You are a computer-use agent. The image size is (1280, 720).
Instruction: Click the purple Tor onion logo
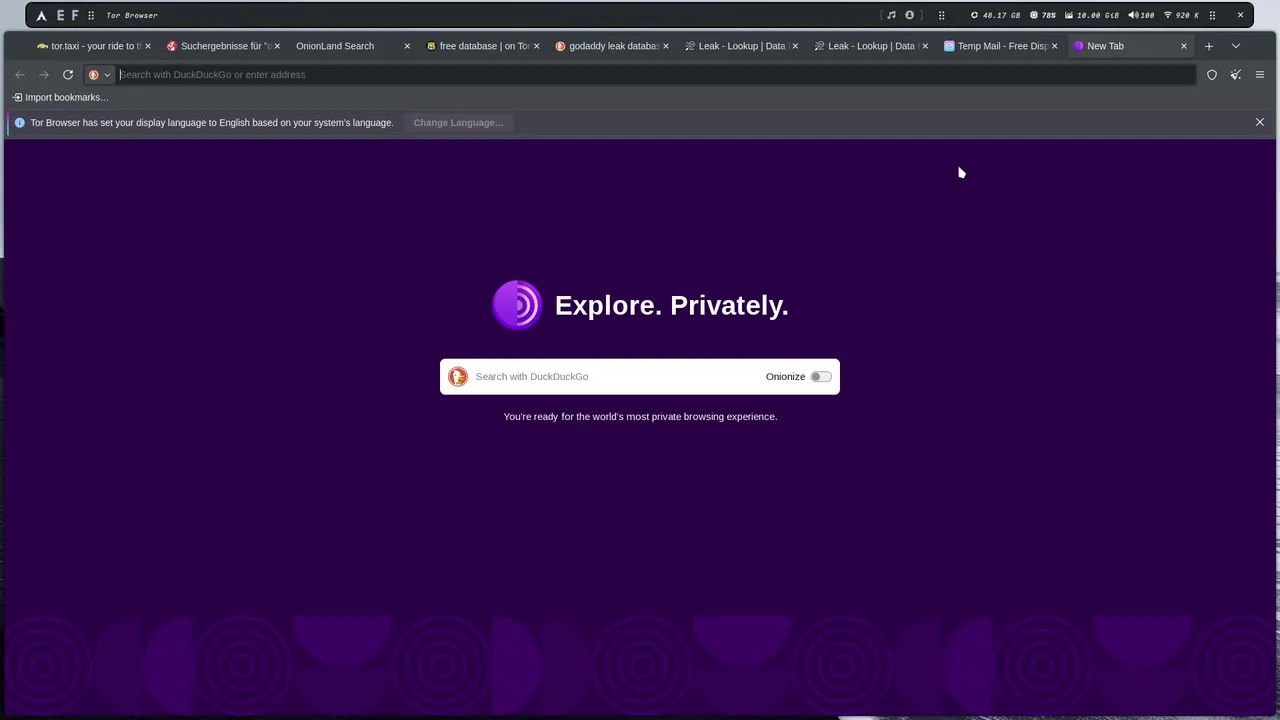click(x=517, y=305)
